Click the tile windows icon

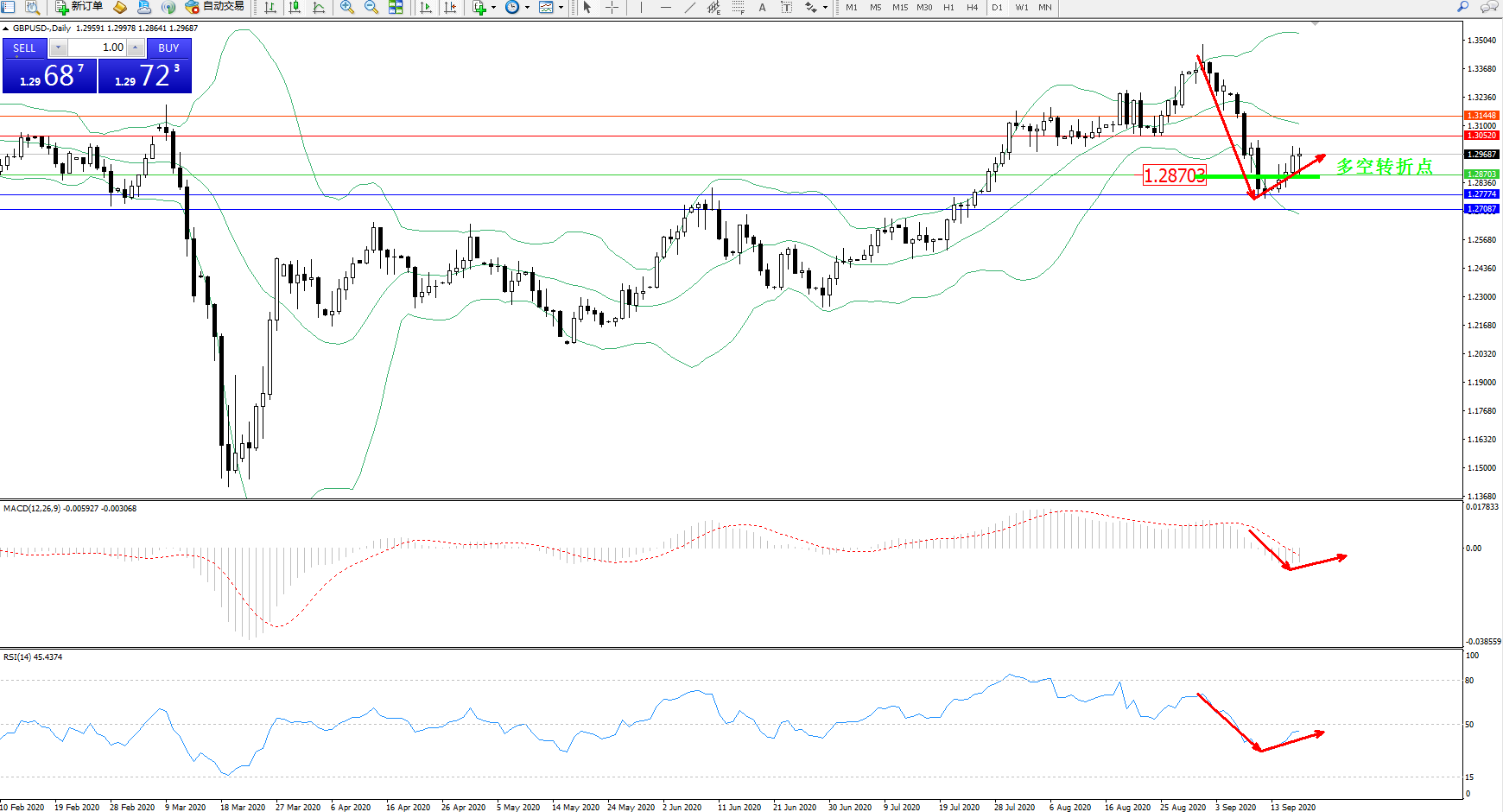click(396, 8)
